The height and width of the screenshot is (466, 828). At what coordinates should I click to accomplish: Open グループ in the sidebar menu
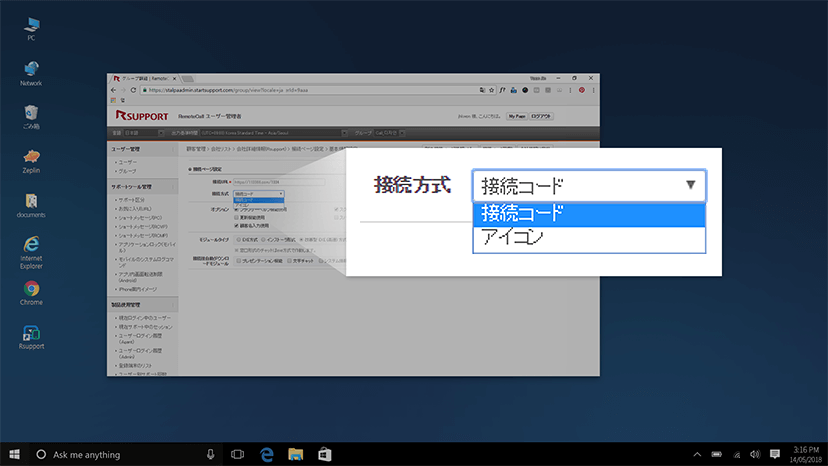[127, 171]
